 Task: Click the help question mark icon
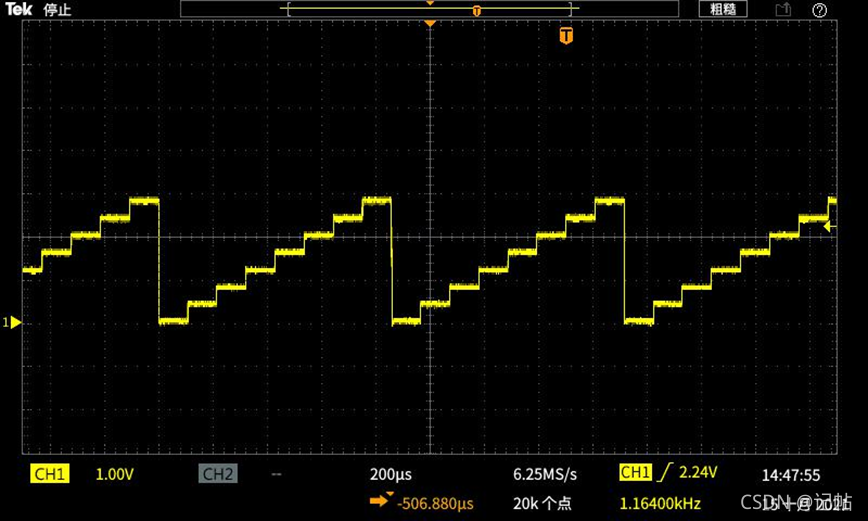[819, 10]
